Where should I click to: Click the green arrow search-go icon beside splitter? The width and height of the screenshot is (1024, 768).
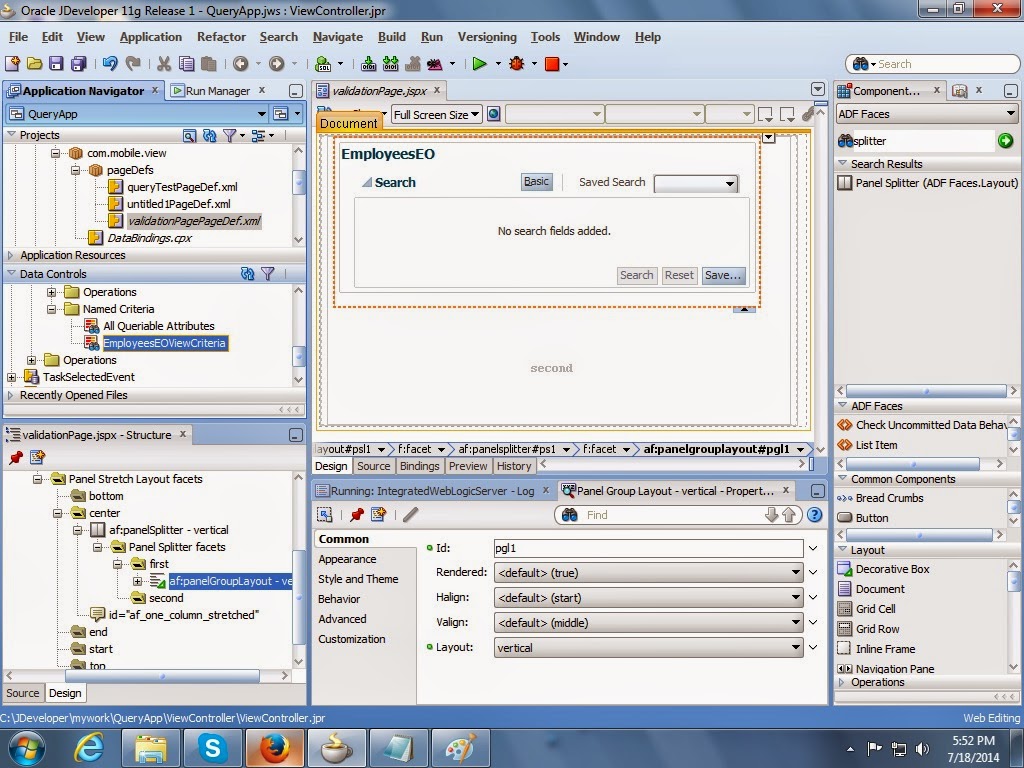coord(1005,140)
